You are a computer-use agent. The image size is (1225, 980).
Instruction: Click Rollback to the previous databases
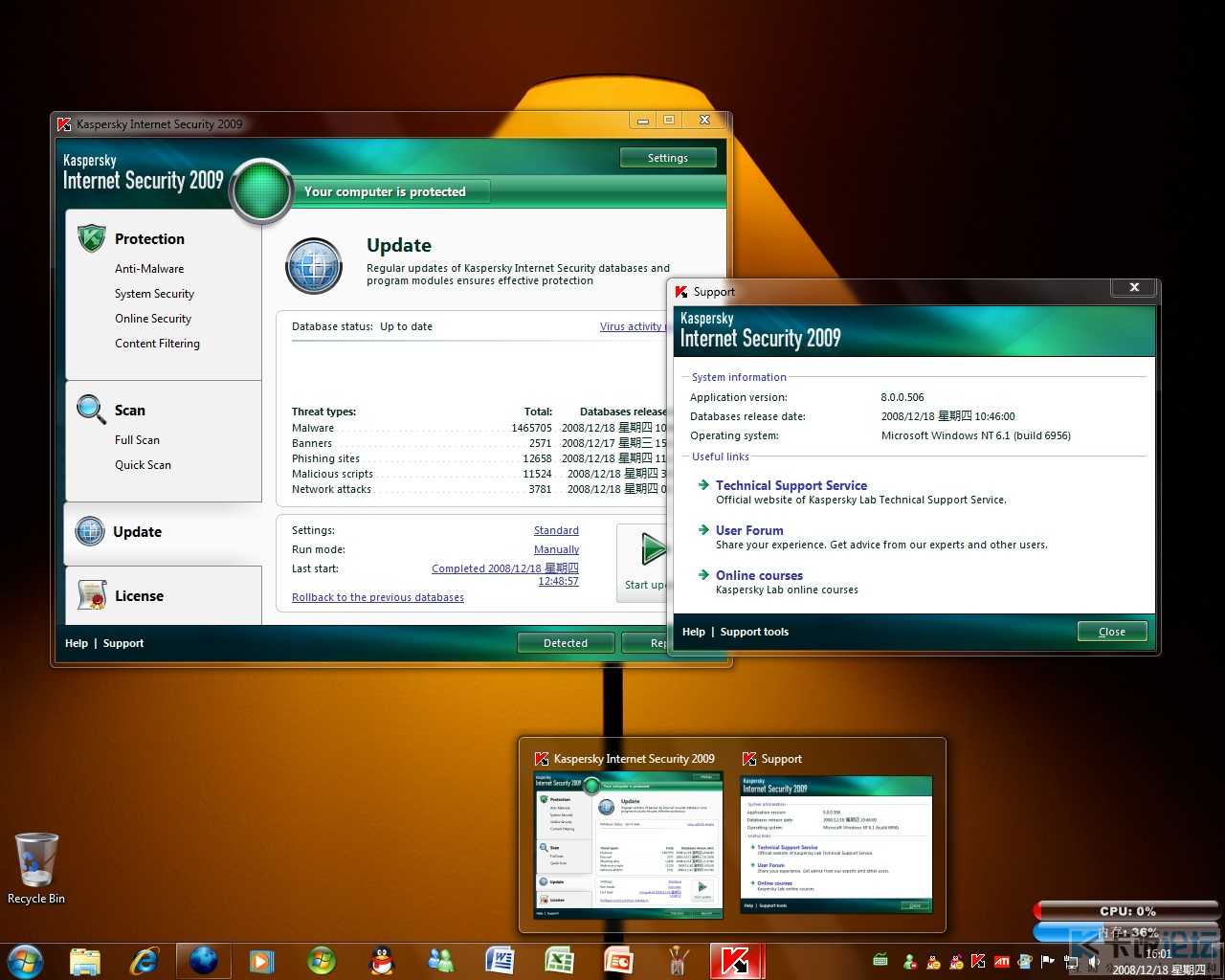[x=378, y=597]
